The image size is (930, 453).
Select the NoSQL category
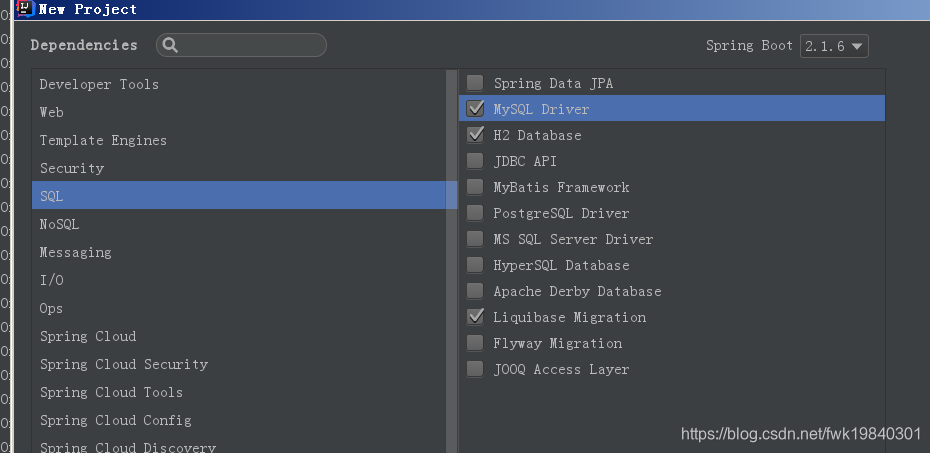pos(239,224)
